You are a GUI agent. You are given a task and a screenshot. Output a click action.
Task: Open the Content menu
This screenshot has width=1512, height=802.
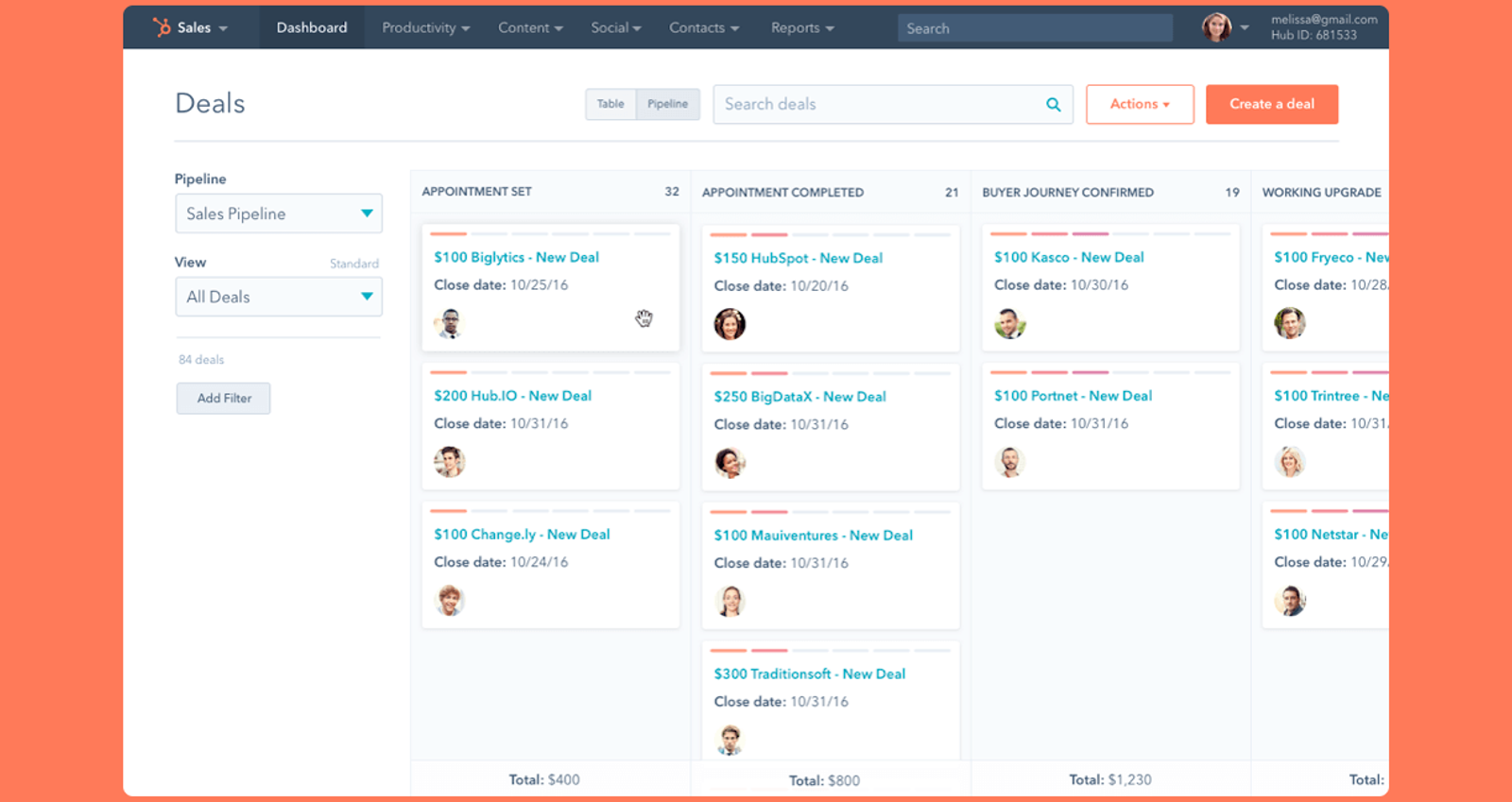(530, 27)
